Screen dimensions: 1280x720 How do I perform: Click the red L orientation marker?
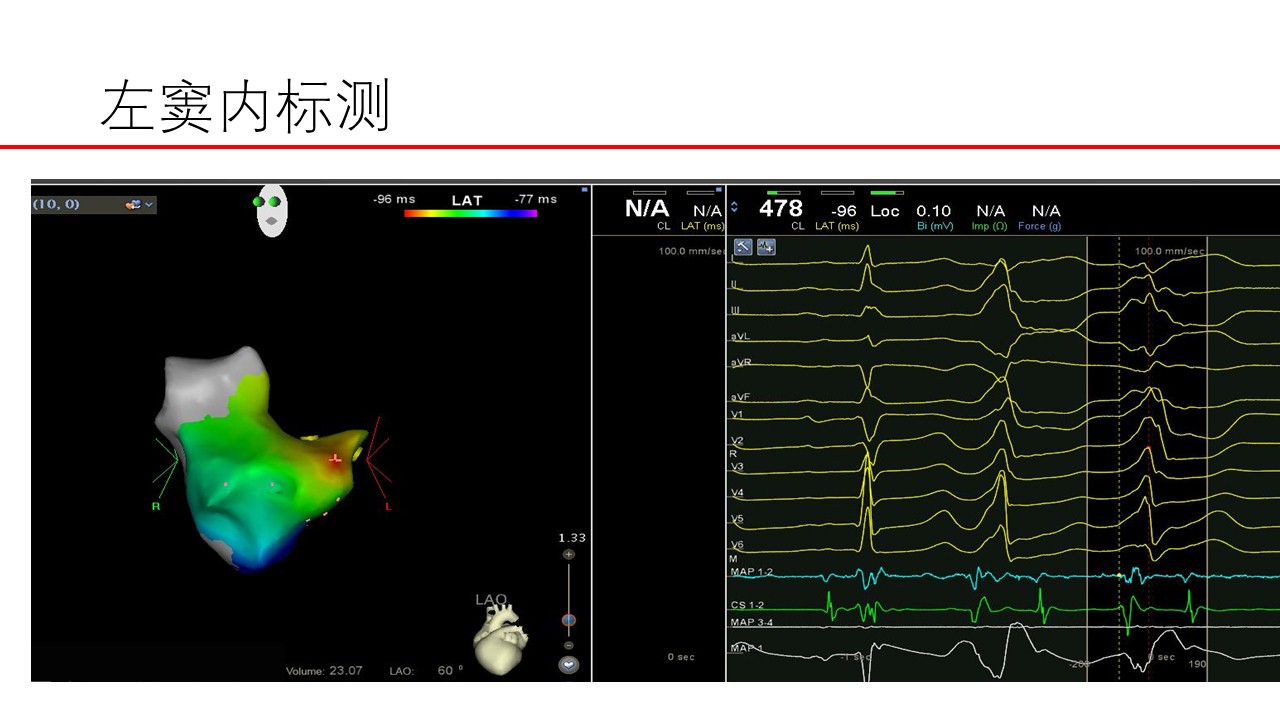[388, 507]
